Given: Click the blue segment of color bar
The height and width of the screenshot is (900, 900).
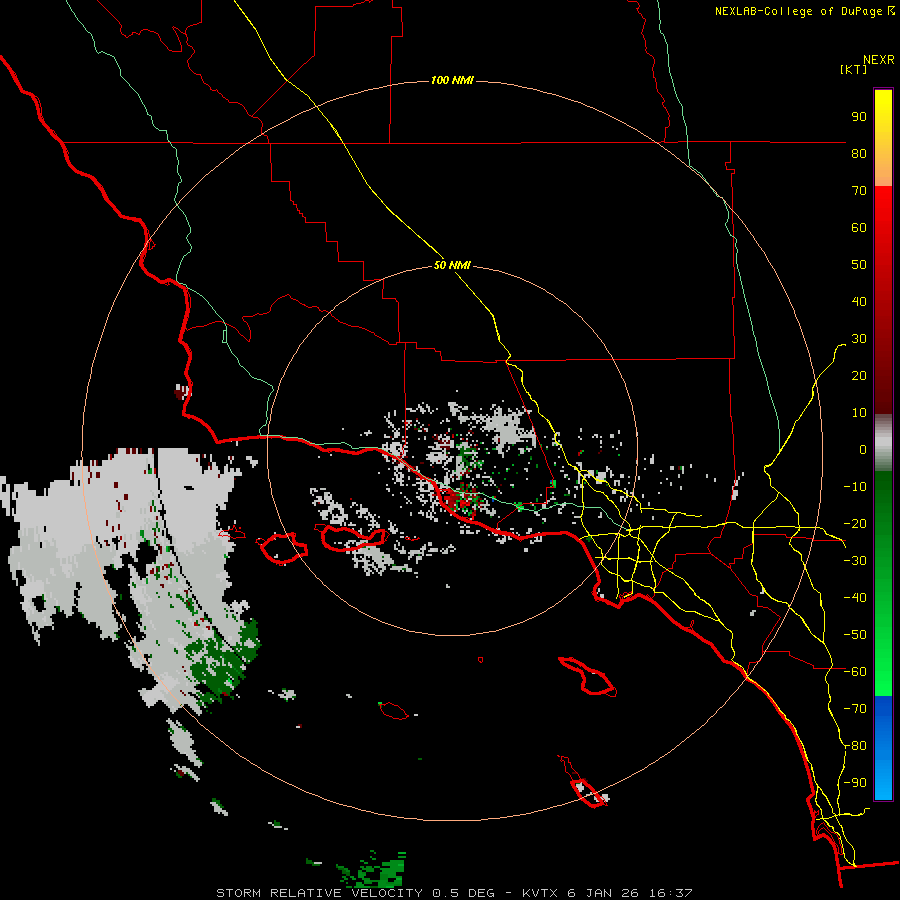Looking at the screenshot, I should point(883,747).
